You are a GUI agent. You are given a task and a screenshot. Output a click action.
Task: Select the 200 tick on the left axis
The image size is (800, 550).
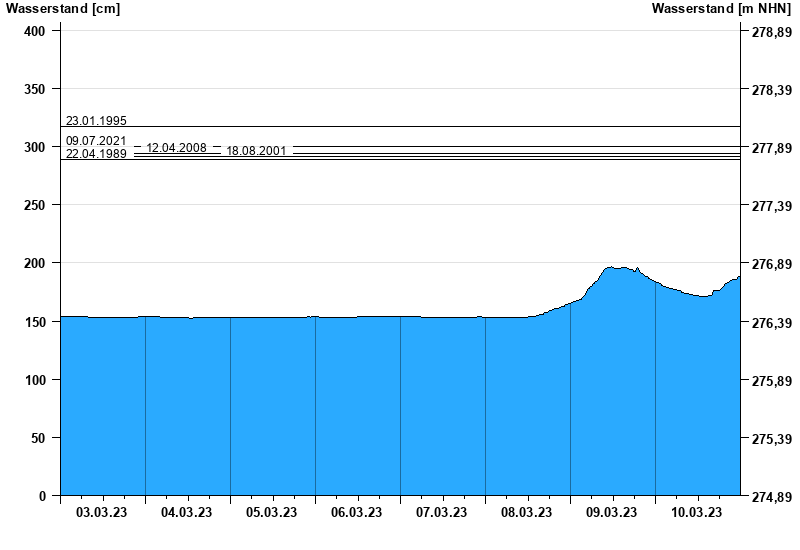point(35,263)
